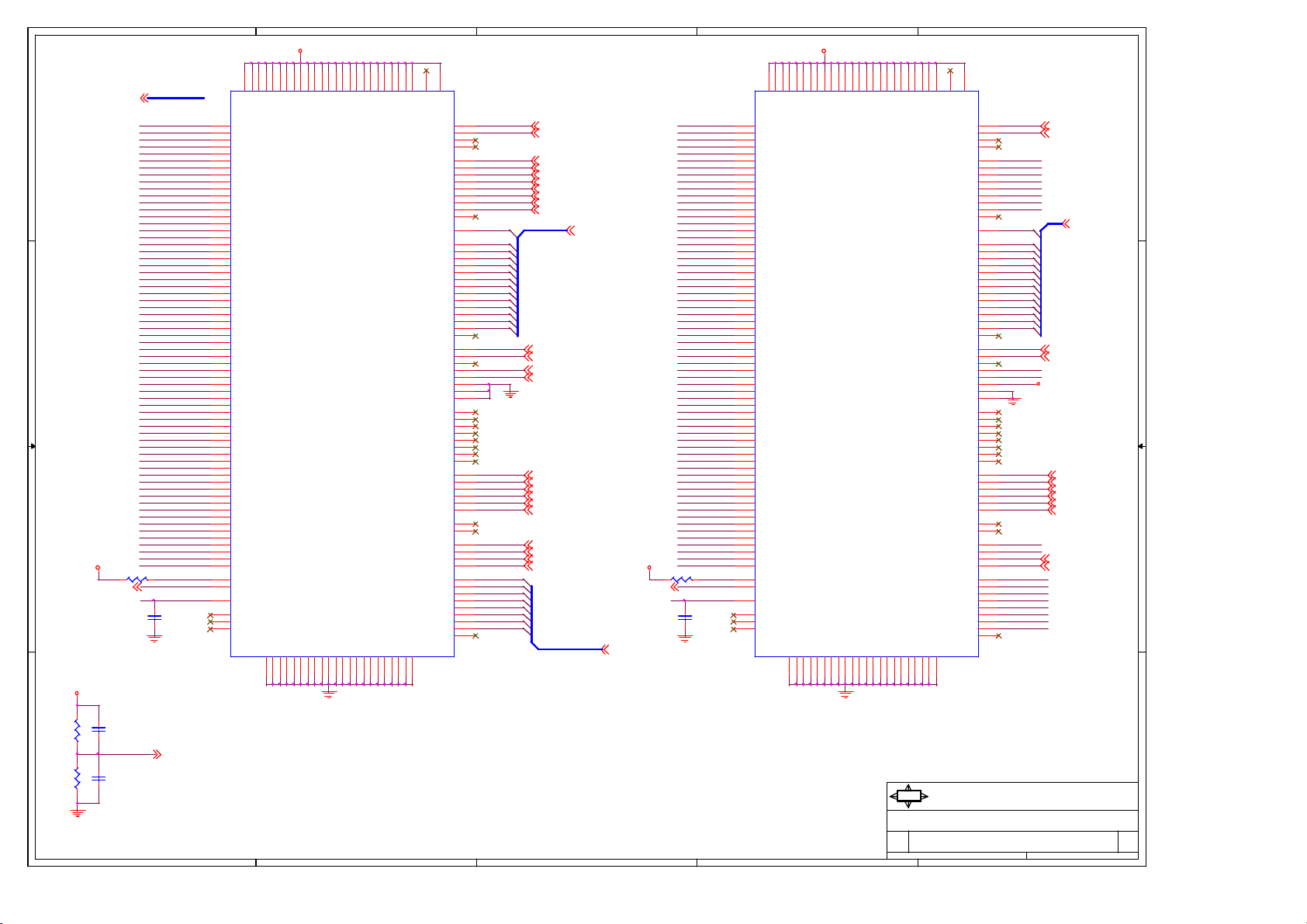Click the no-connect X above the right IC
Image resolution: width=1307 pixels, height=924 pixels.
tap(950, 71)
